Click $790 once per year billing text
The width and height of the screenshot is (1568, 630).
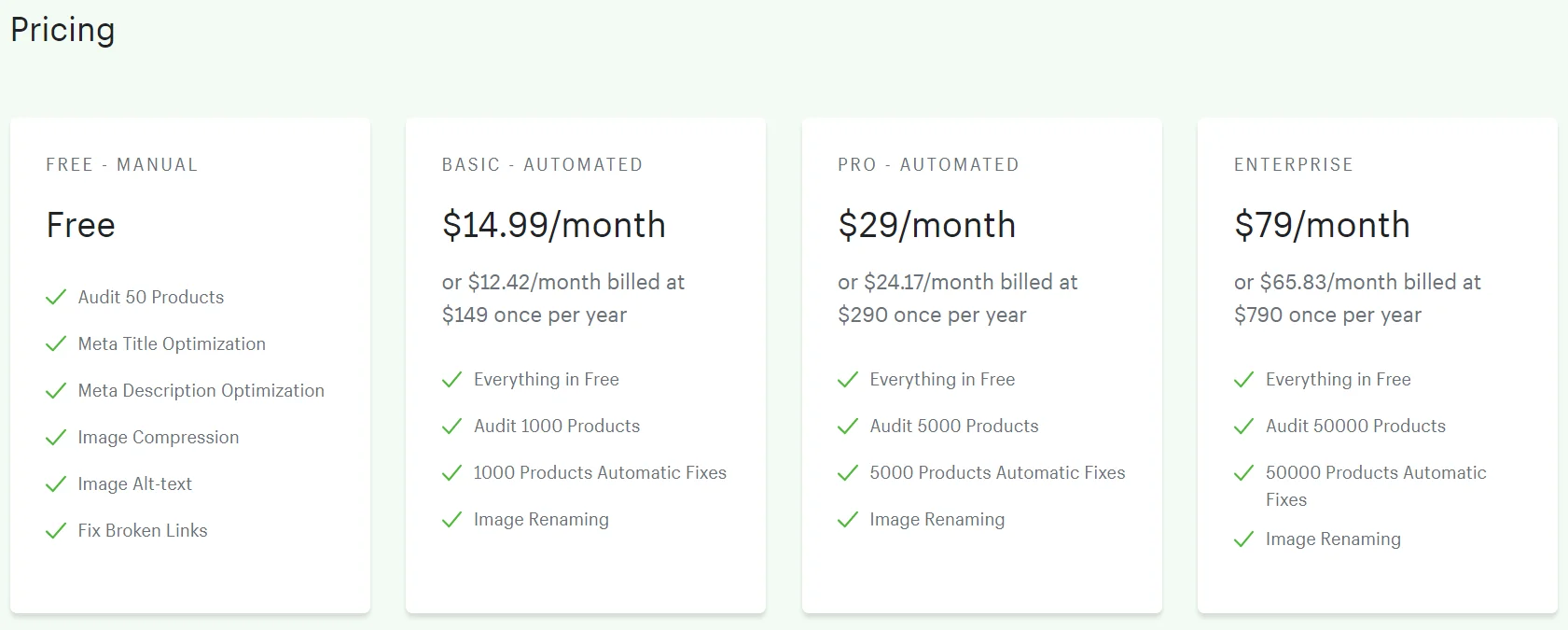[1327, 315]
